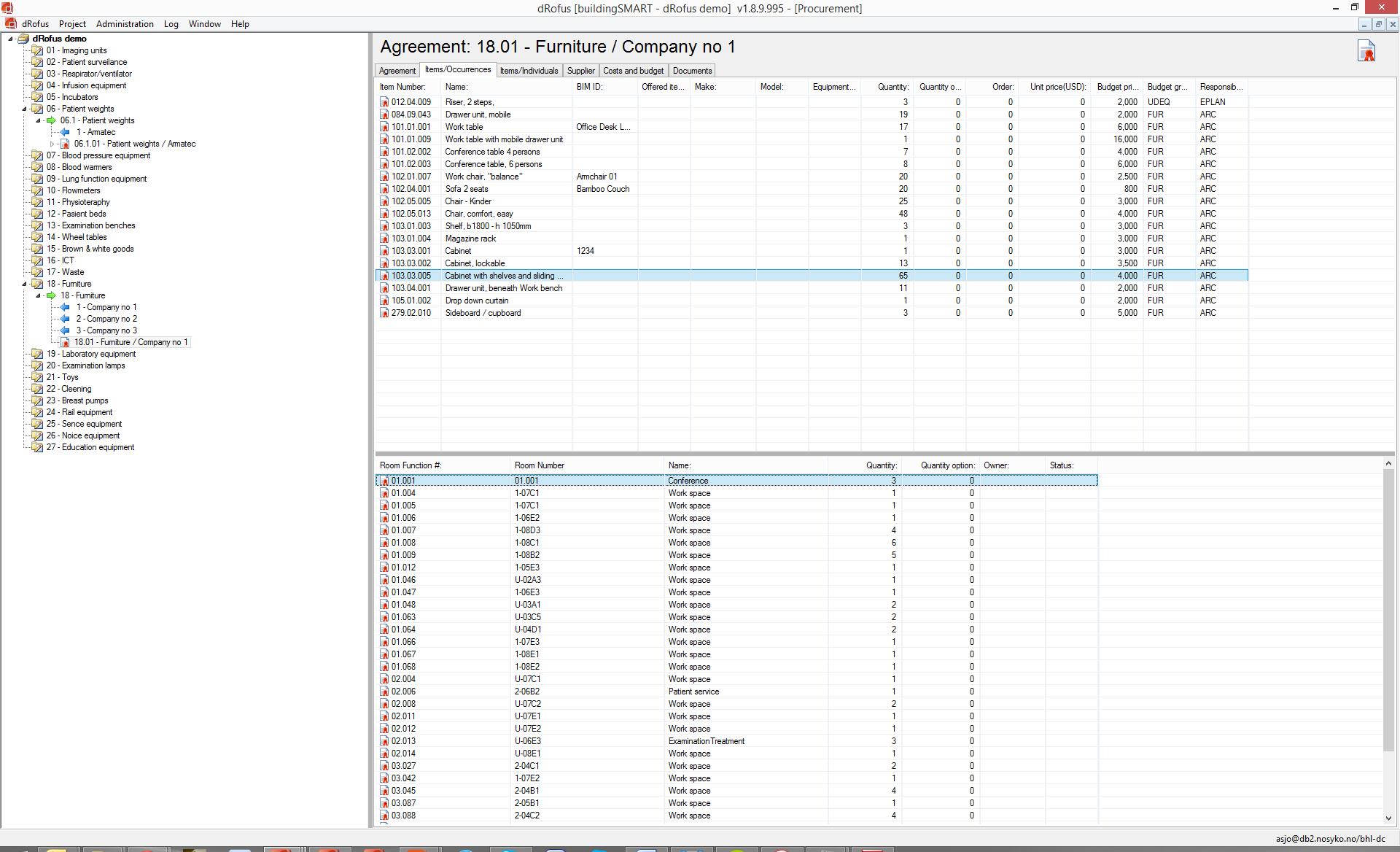Click the folder icon for 19 - Laboratory equipment

(37, 354)
